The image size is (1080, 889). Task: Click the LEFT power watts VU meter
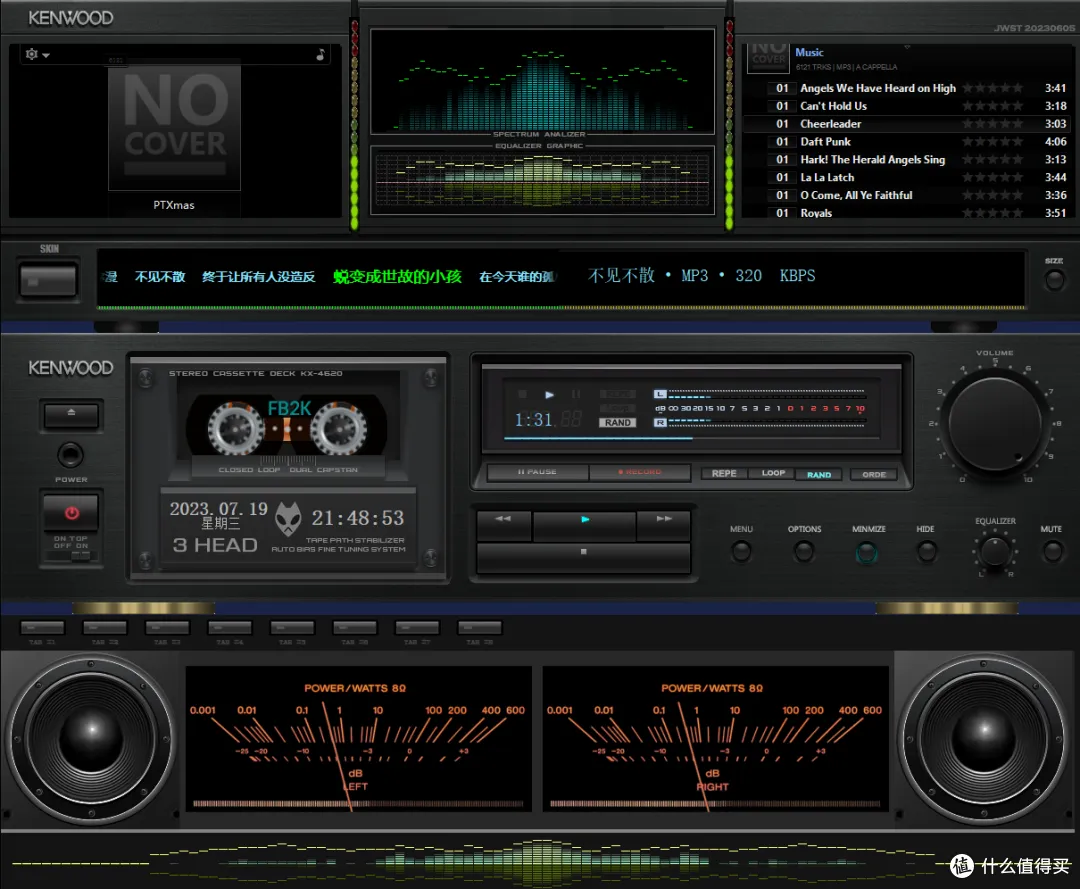click(359, 739)
